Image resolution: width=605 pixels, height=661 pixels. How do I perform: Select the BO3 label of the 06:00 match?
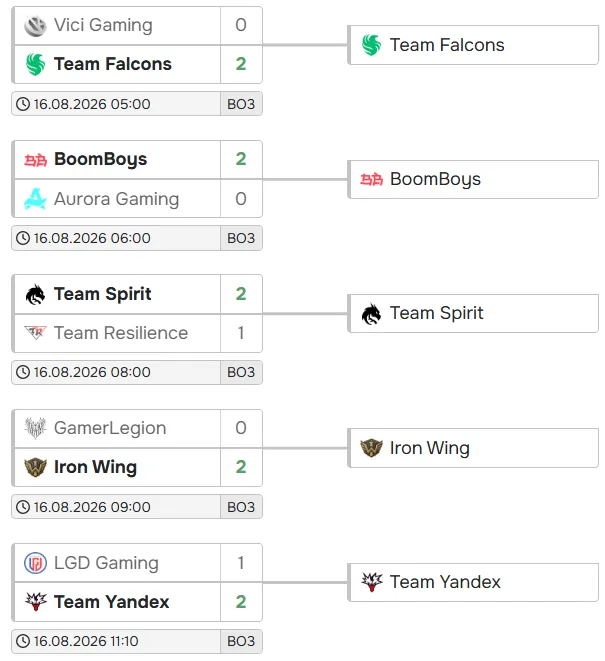[241, 238]
